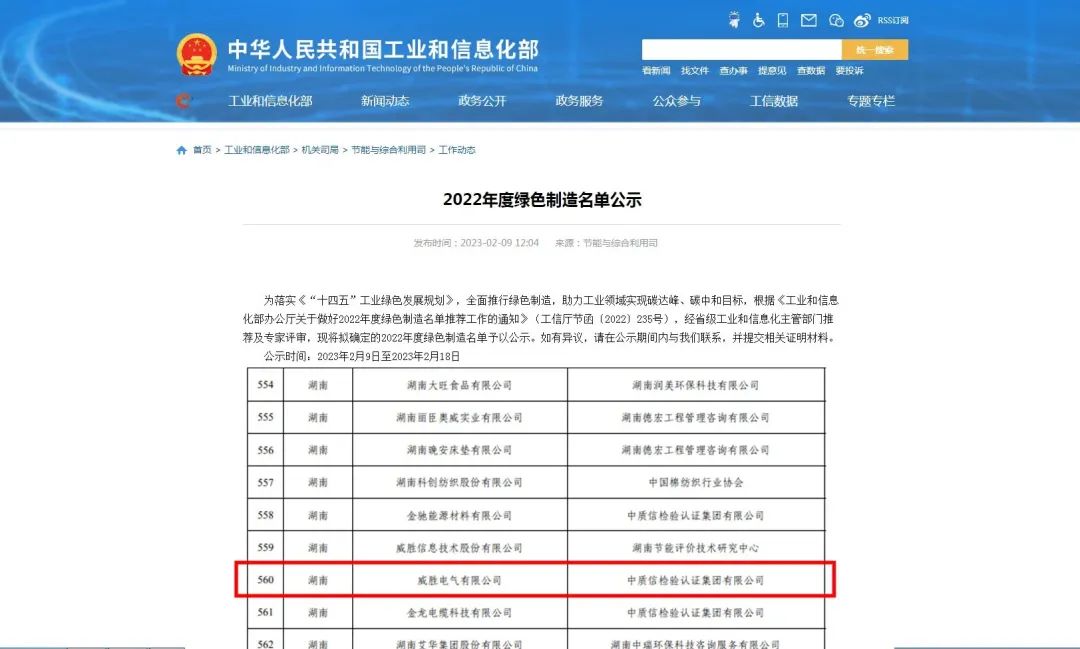Click the 工作动态 breadcrumb entry

coord(455,149)
